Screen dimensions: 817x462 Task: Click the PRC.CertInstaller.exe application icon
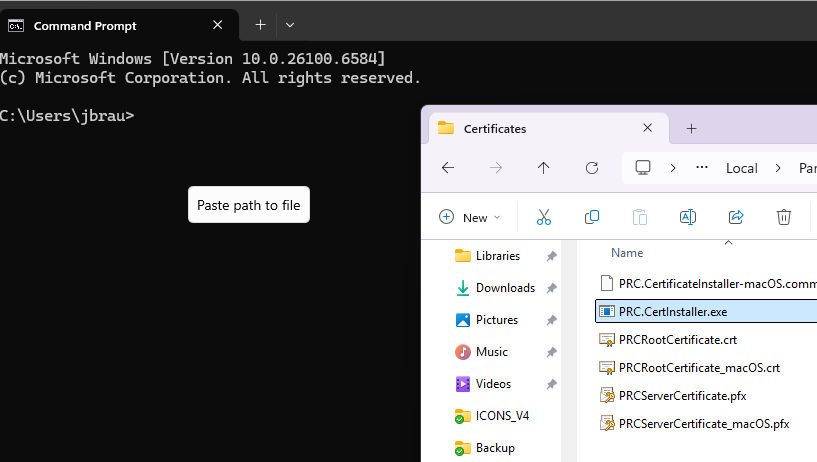606,311
